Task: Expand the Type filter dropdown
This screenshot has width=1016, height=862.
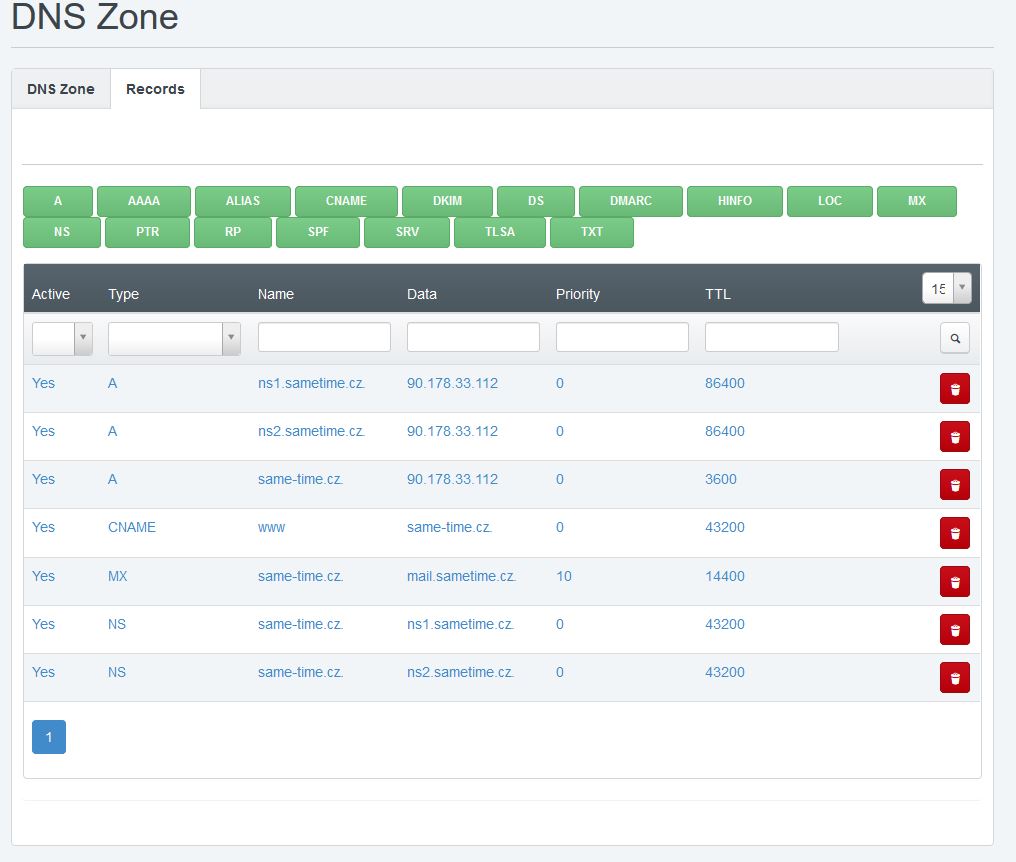Action: pyautogui.click(x=174, y=339)
